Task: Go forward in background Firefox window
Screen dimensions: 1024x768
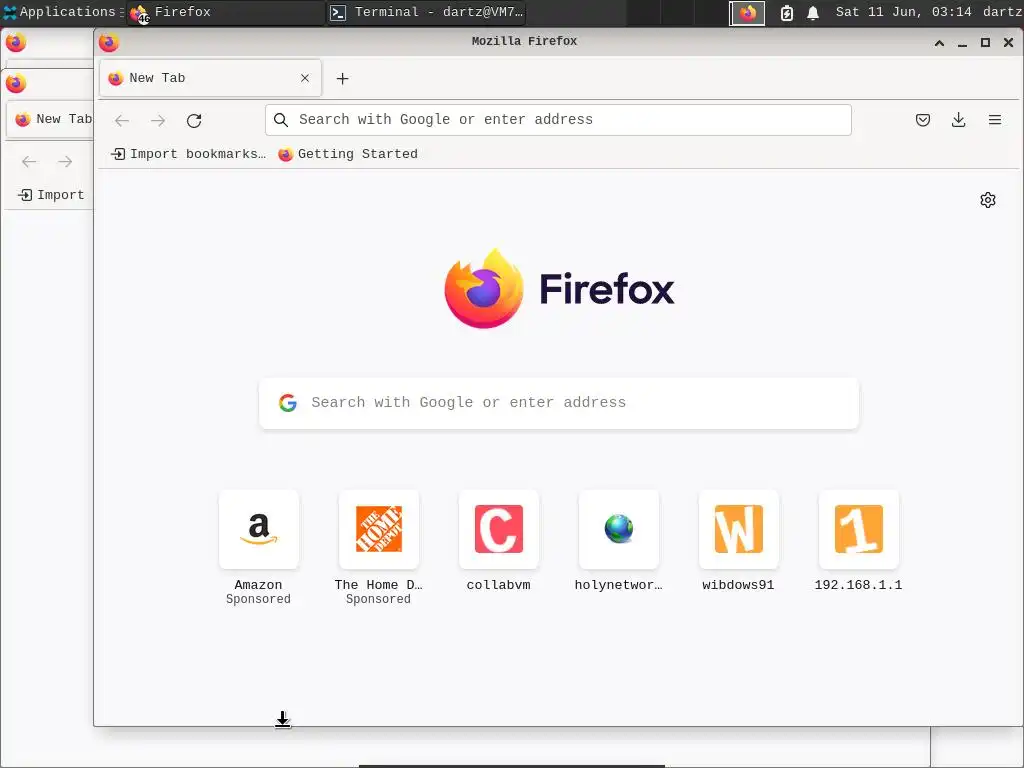Action: point(65,161)
